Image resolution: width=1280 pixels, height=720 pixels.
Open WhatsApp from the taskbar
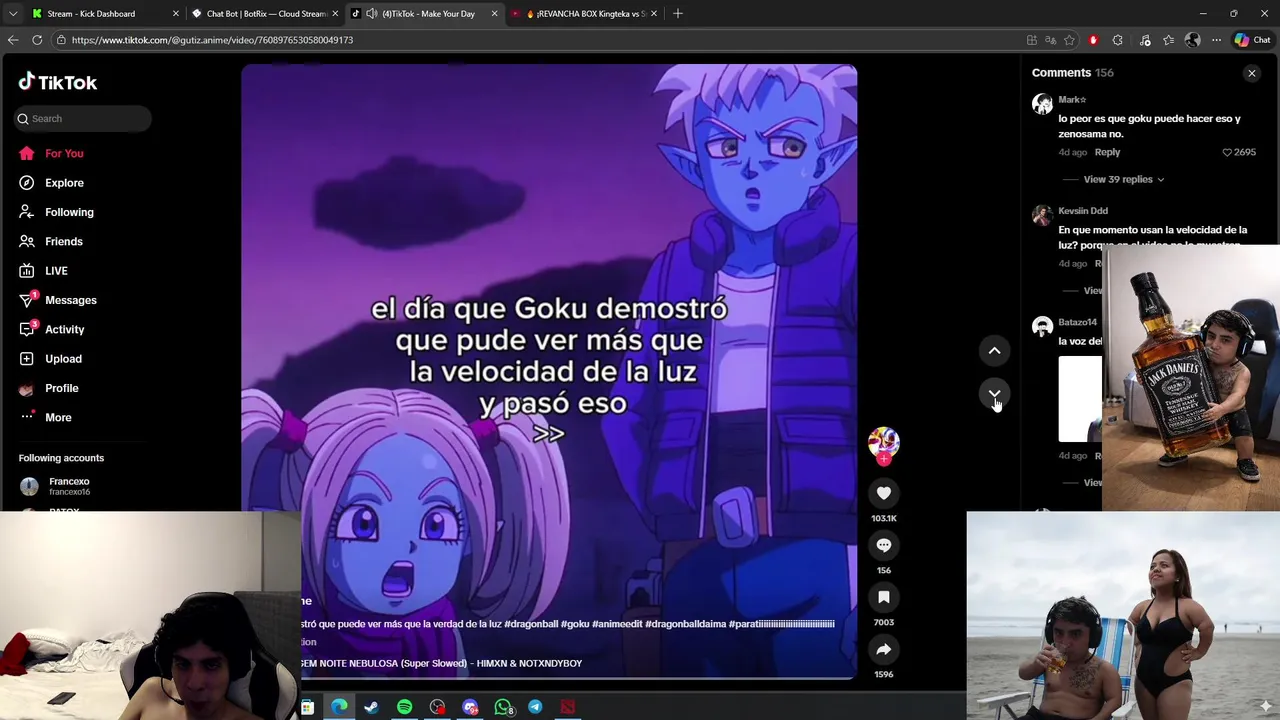point(503,707)
